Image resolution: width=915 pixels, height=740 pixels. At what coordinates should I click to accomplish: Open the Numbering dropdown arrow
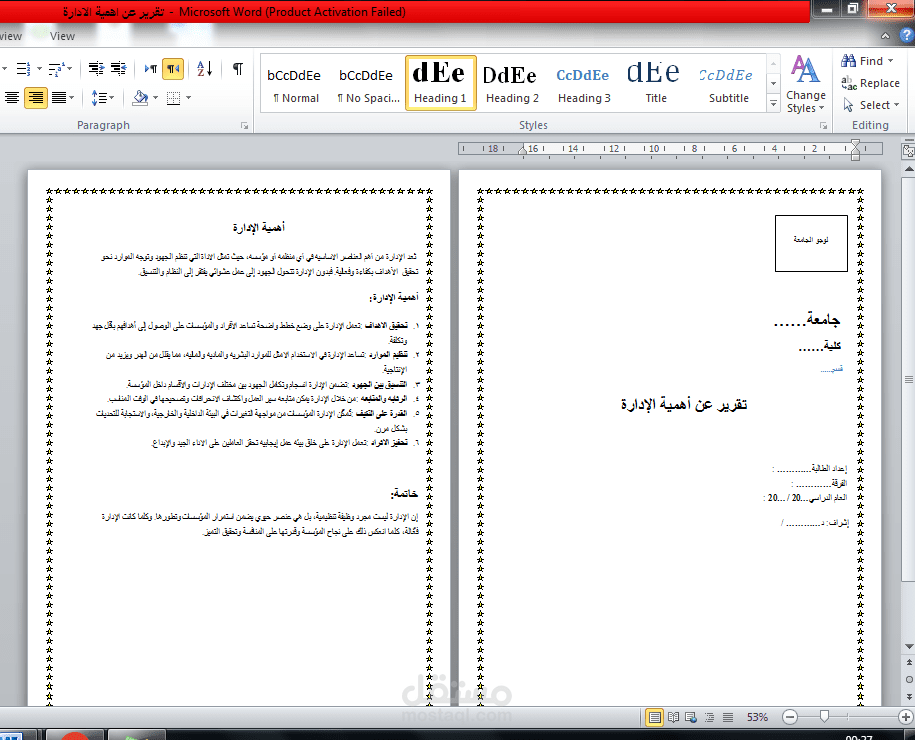click(39, 69)
